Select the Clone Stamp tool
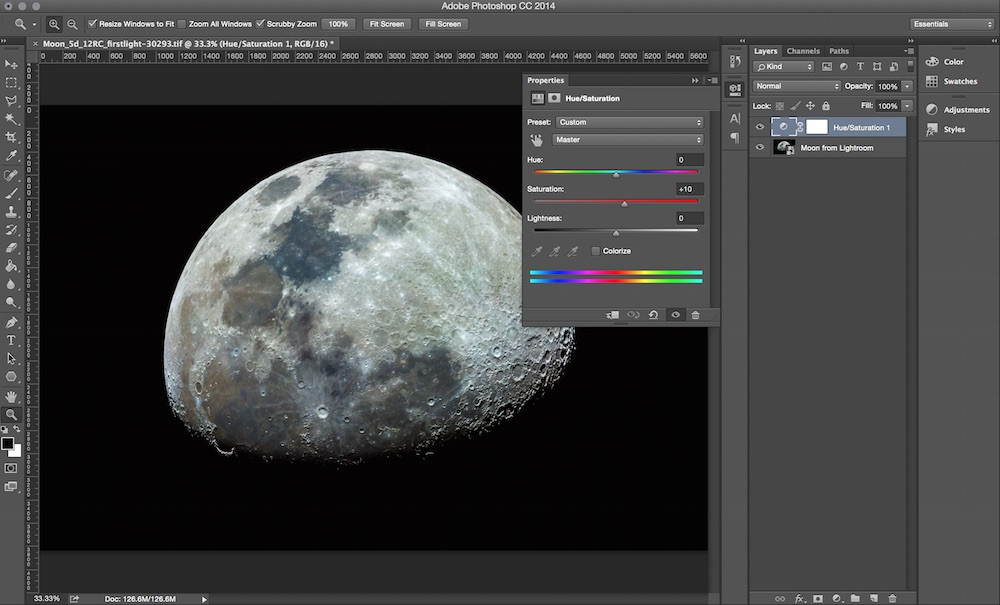The height and width of the screenshot is (605, 1000). pyautogui.click(x=11, y=212)
